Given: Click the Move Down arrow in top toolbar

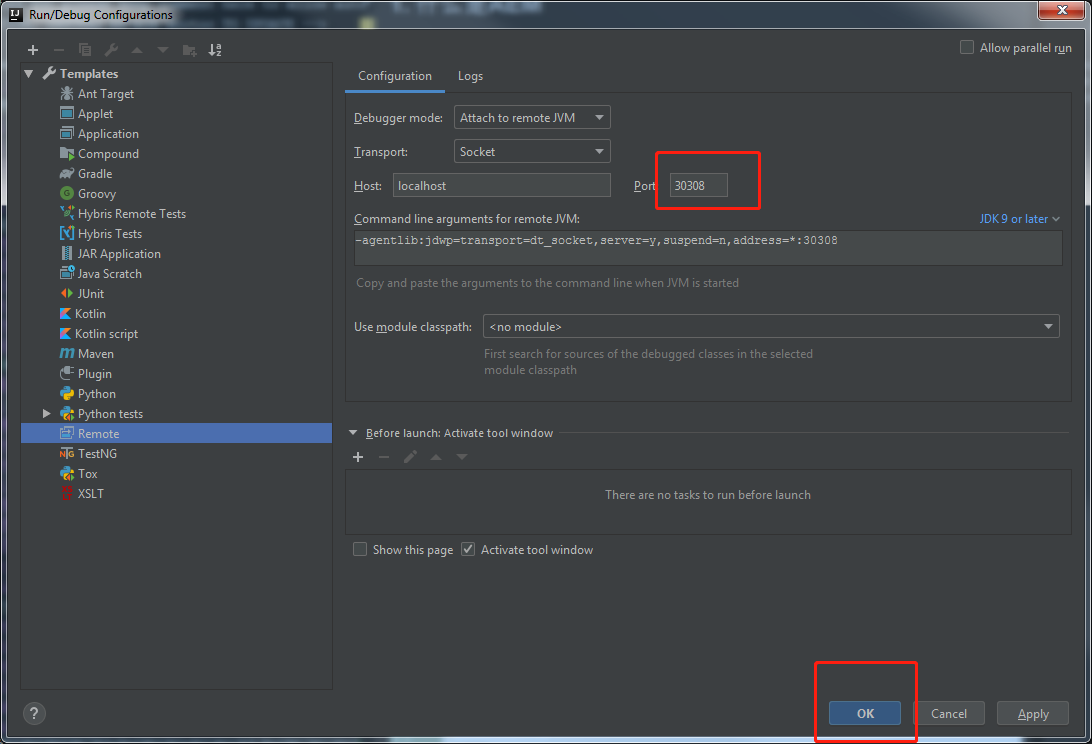Looking at the screenshot, I should point(163,49).
